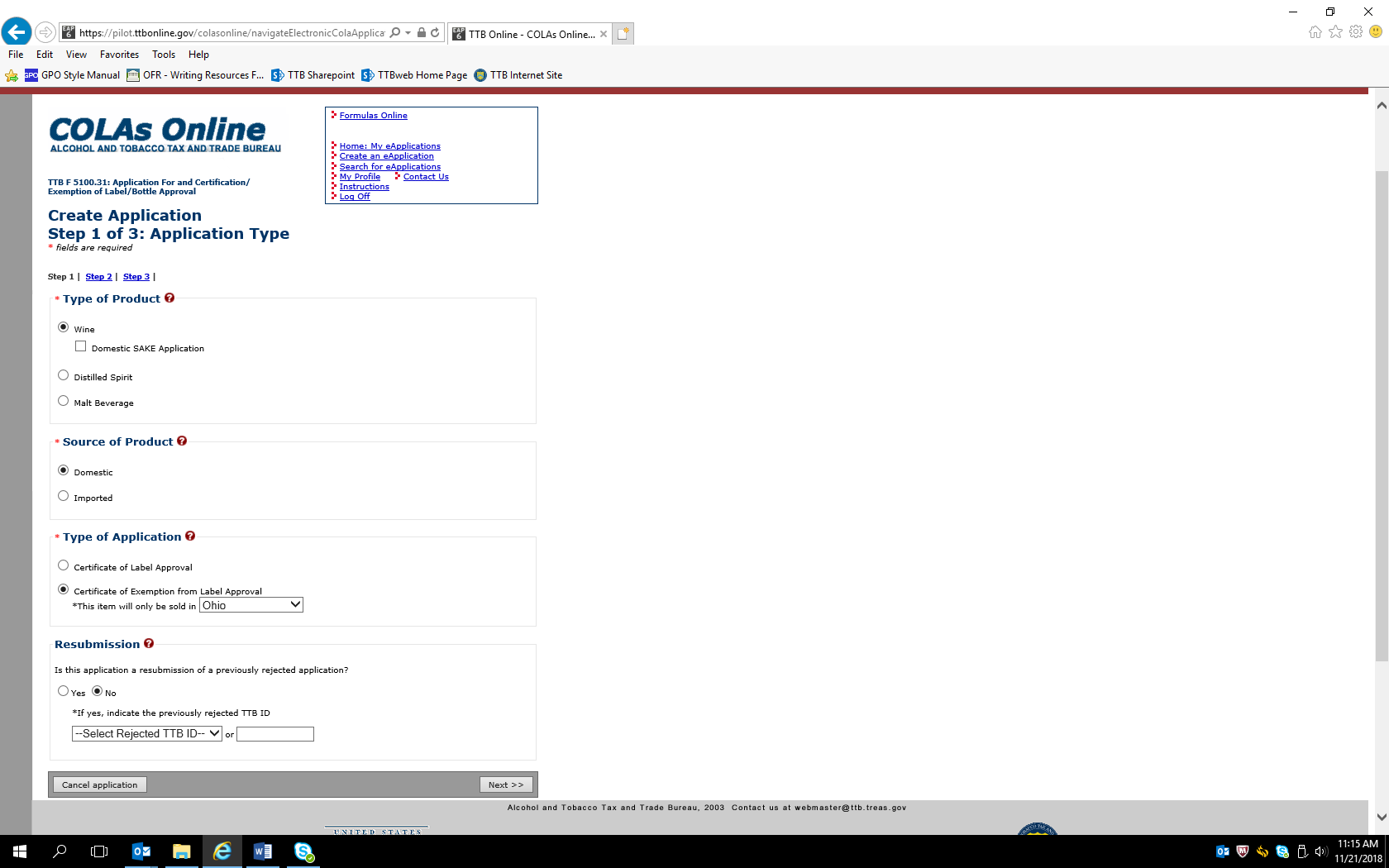This screenshot has height=868, width=1389.
Task: Open Microsoft Word from the taskbar
Action: click(263, 851)
